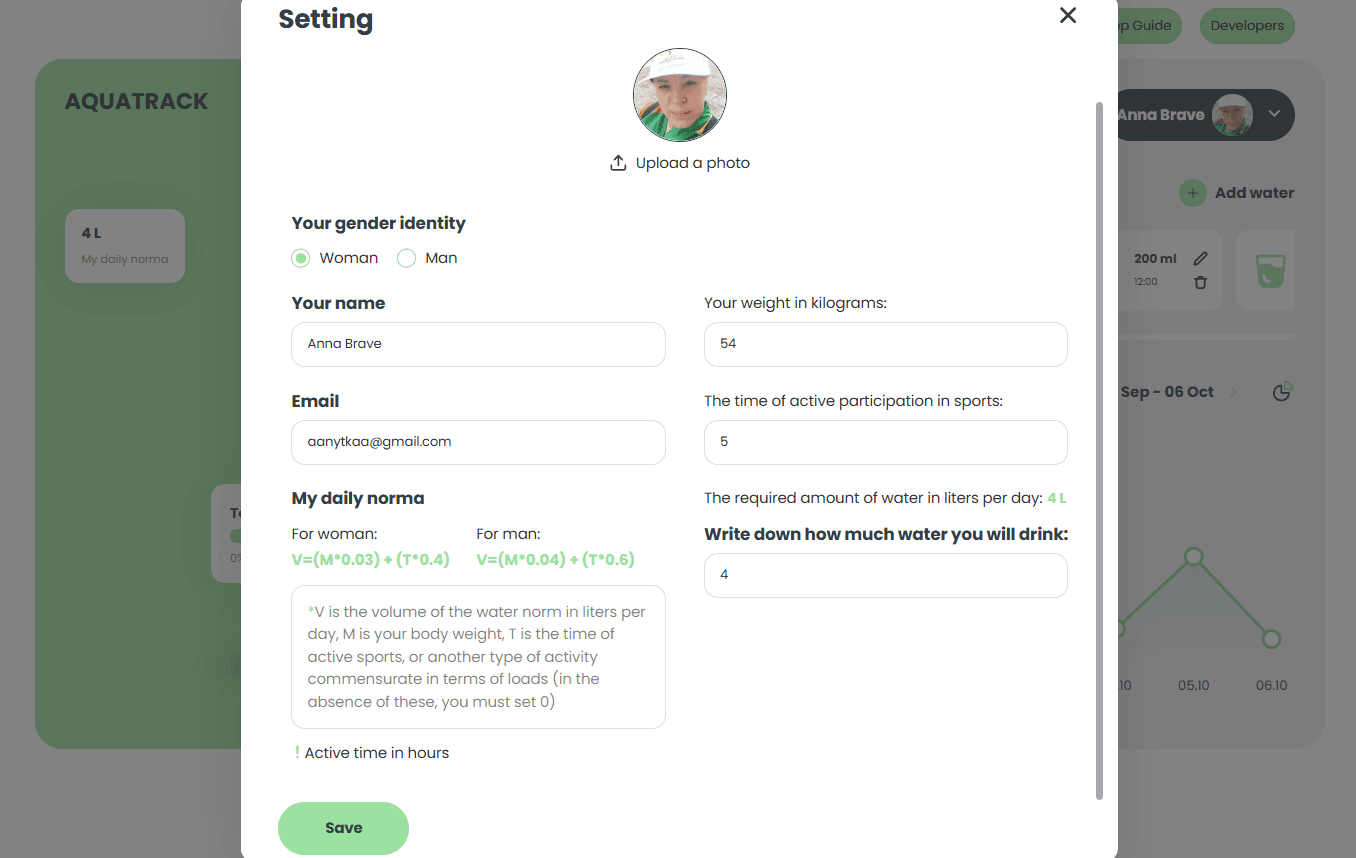
Task: Click the modal's vertical scrollbar
Action: pos(1100,450)
